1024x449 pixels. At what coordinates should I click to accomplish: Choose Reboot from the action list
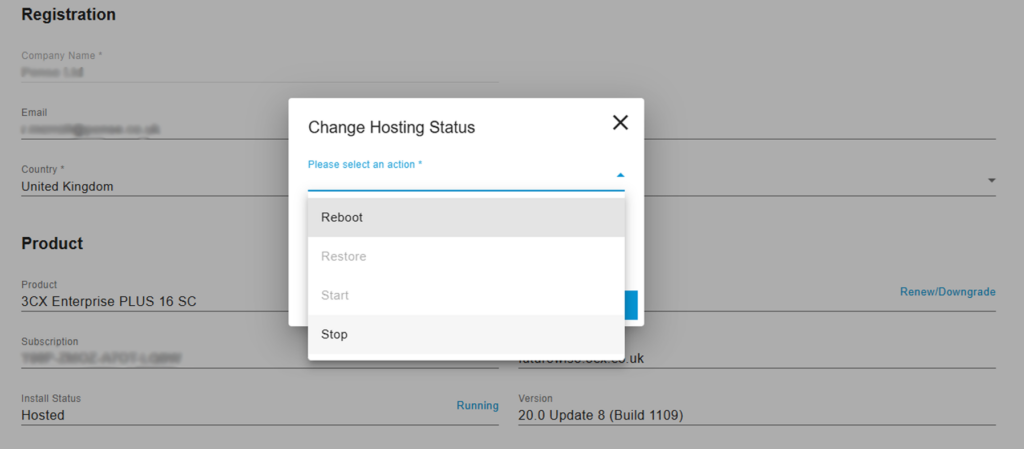(466, 217)
